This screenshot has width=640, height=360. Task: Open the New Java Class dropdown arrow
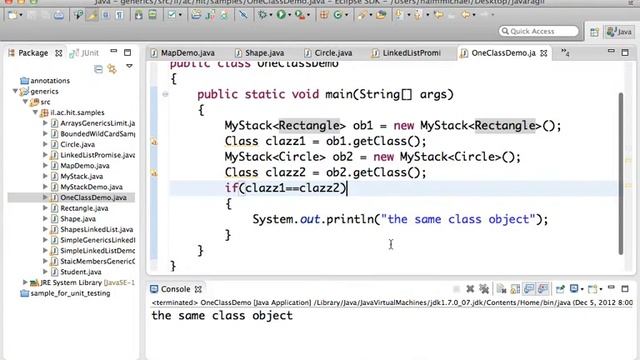pos(346,15)
